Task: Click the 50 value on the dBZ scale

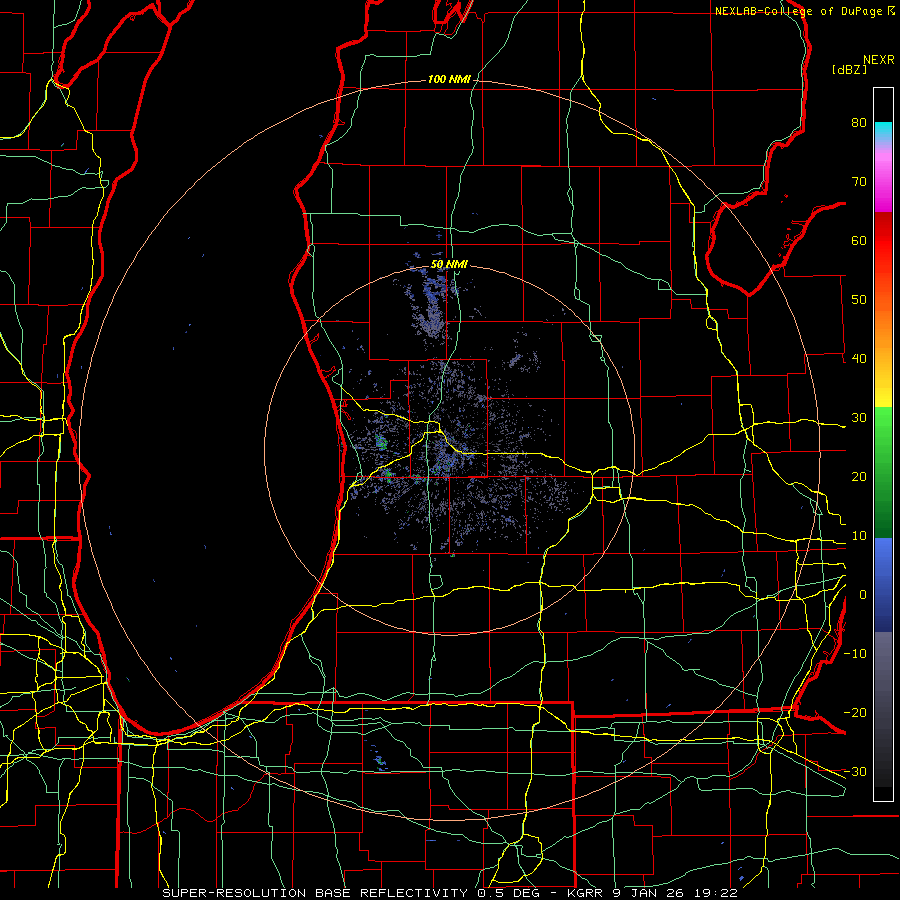Action: pyautogui.click(x=859, y=300)
